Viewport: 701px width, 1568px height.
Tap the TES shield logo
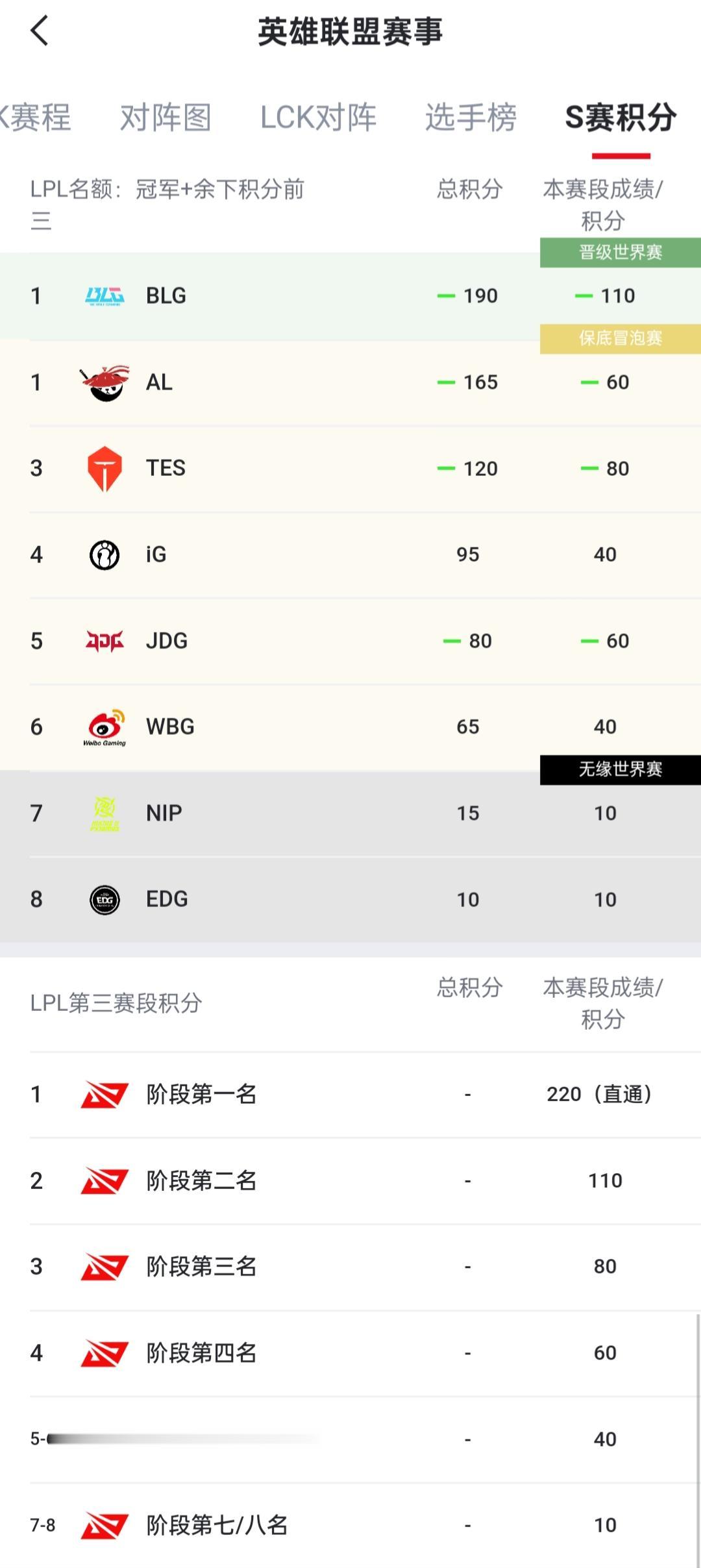point(105,468)
